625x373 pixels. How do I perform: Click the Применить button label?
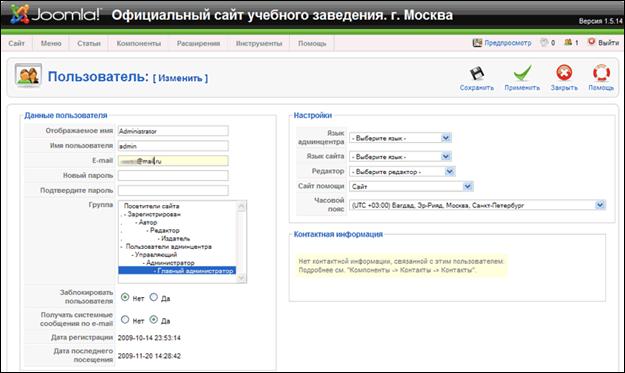[x=522, y=88]
